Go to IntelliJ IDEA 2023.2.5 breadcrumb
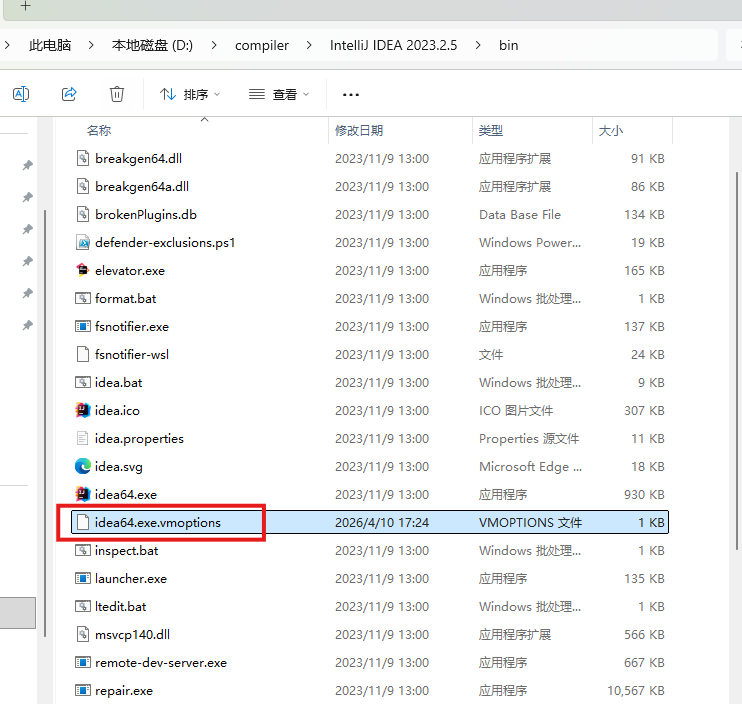Viewport: 742px width, 704px height. (394, 45)
